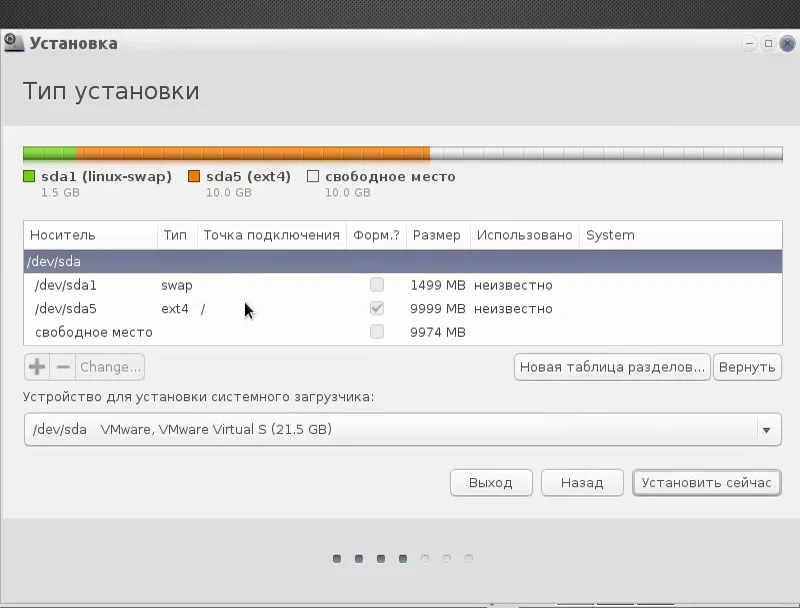This screenshot has height=608, width=800.
Task: Toggle format checkbox for free space row
Action: [377, 332]
